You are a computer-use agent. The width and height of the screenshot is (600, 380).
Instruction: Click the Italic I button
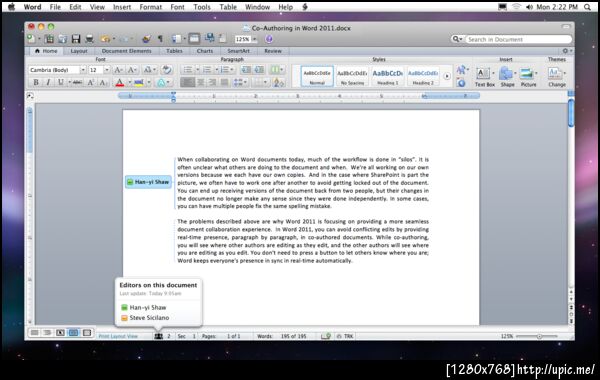[48, 82]
